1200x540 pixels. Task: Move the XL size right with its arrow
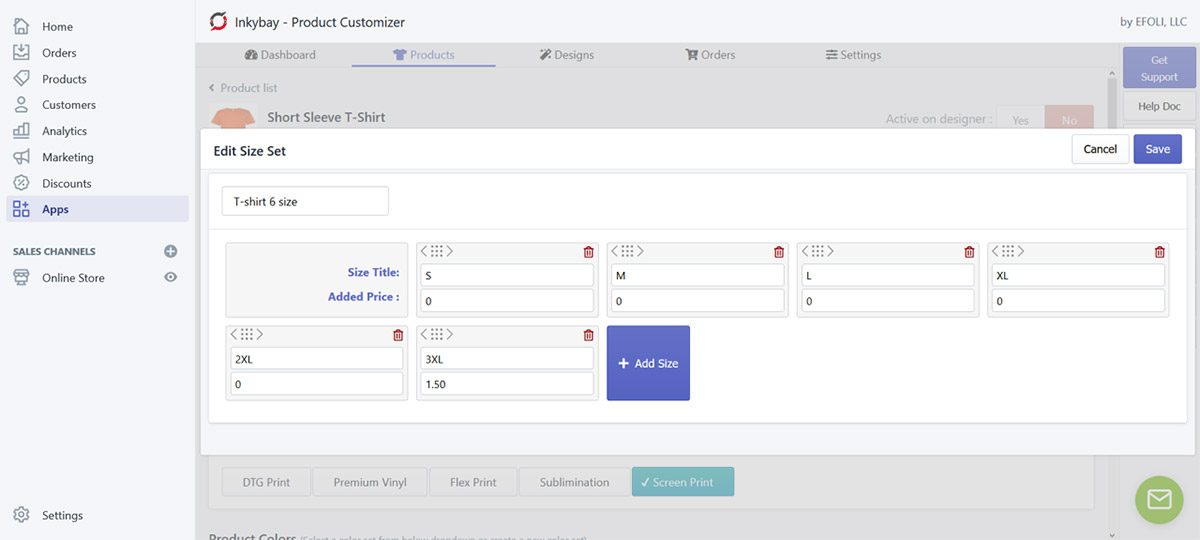(x=1021, y=251)
